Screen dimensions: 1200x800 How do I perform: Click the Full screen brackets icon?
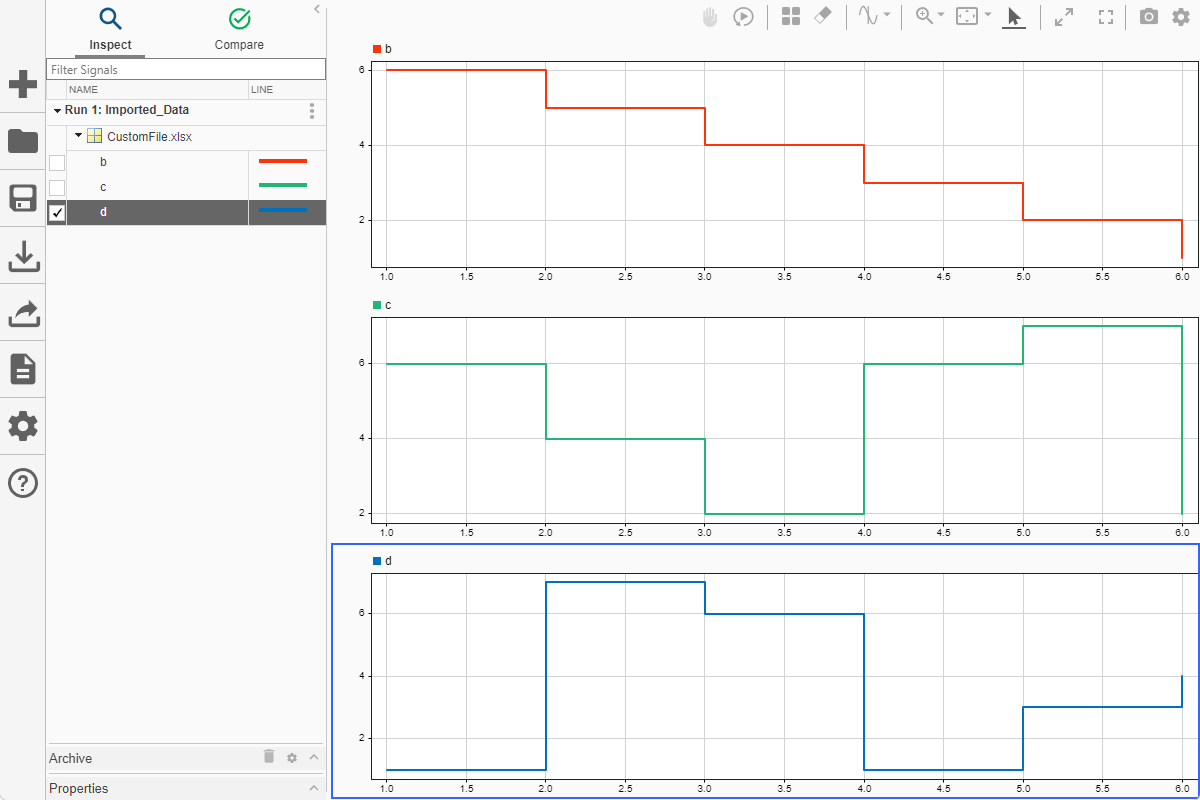(1106, 17)
